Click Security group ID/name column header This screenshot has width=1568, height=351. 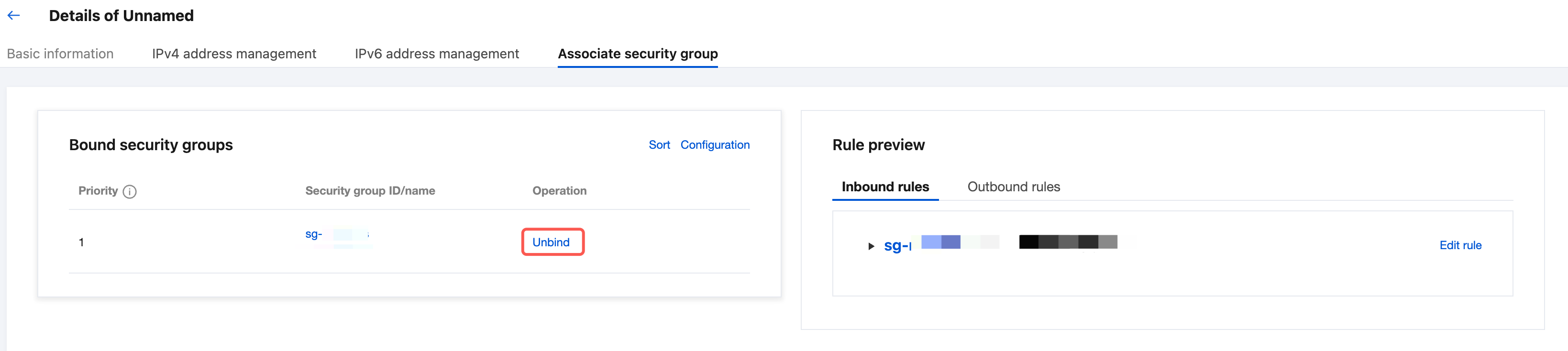coord(370,191)
